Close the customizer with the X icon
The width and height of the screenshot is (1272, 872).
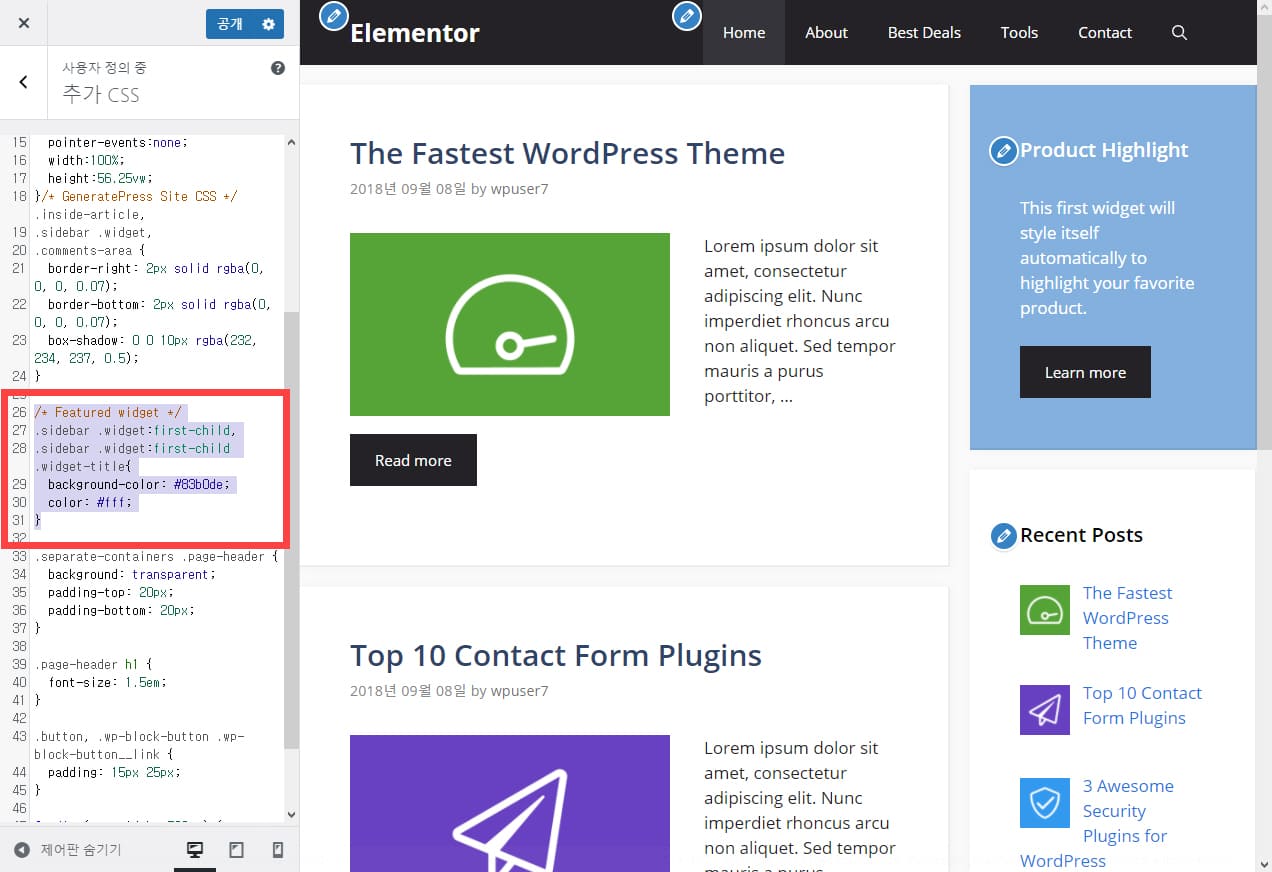coord(24,23)
